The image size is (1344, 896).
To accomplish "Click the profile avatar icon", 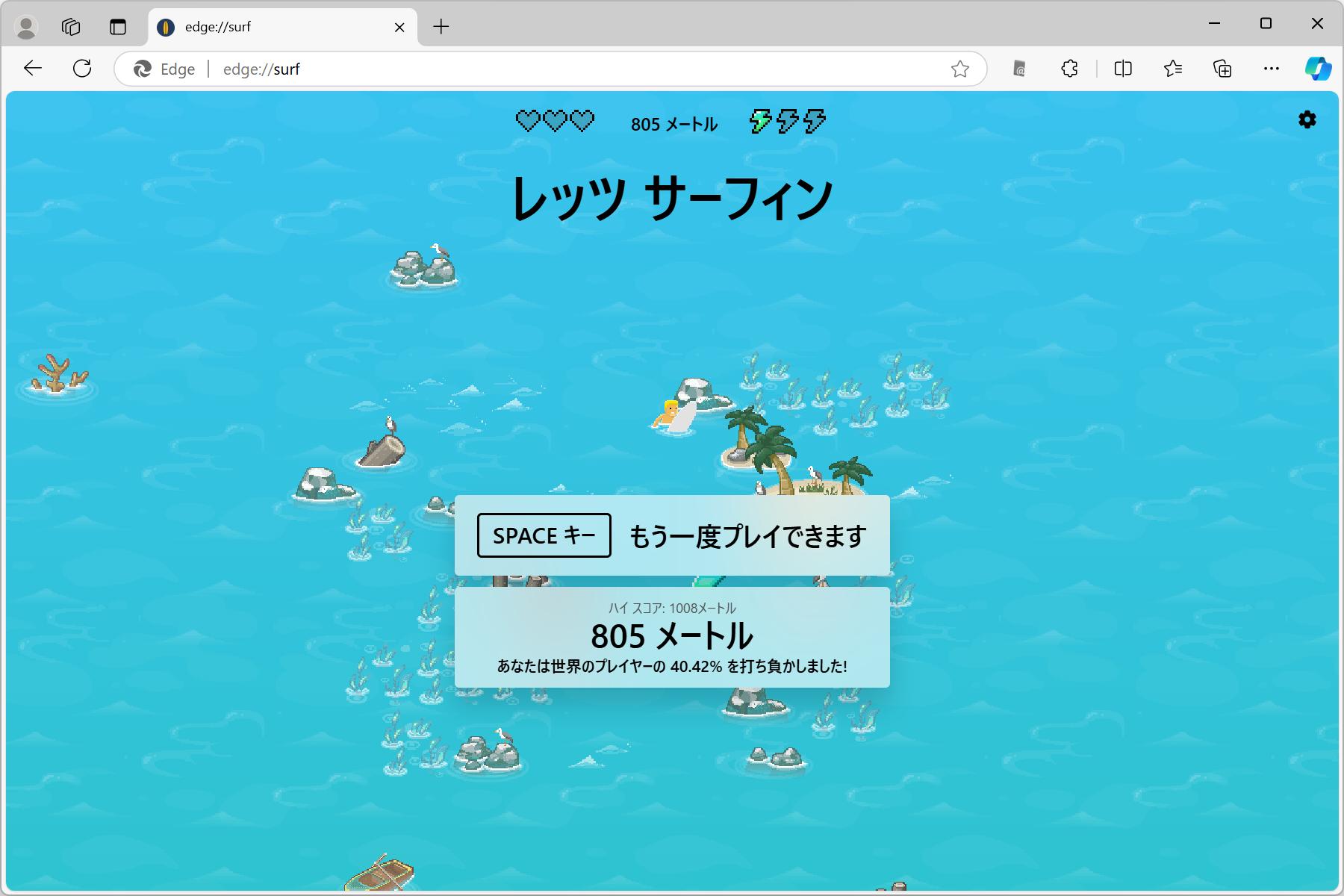I will 26,27.
